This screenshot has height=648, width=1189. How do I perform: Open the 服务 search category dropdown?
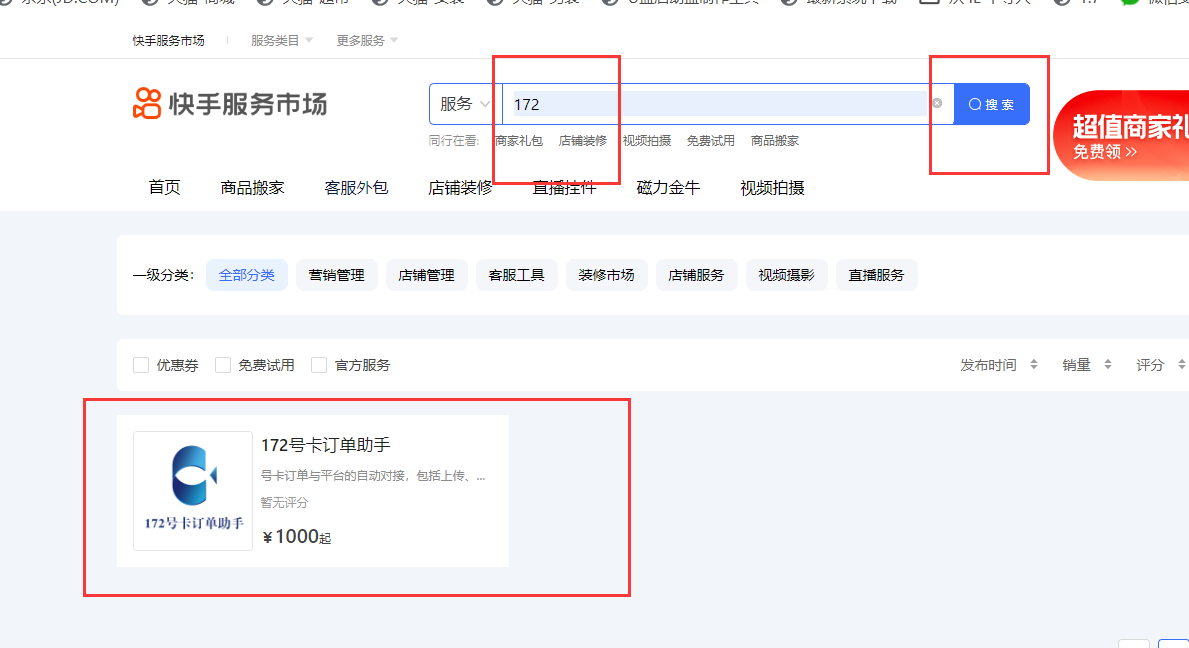pyautogui.click(x=463, y=103)
